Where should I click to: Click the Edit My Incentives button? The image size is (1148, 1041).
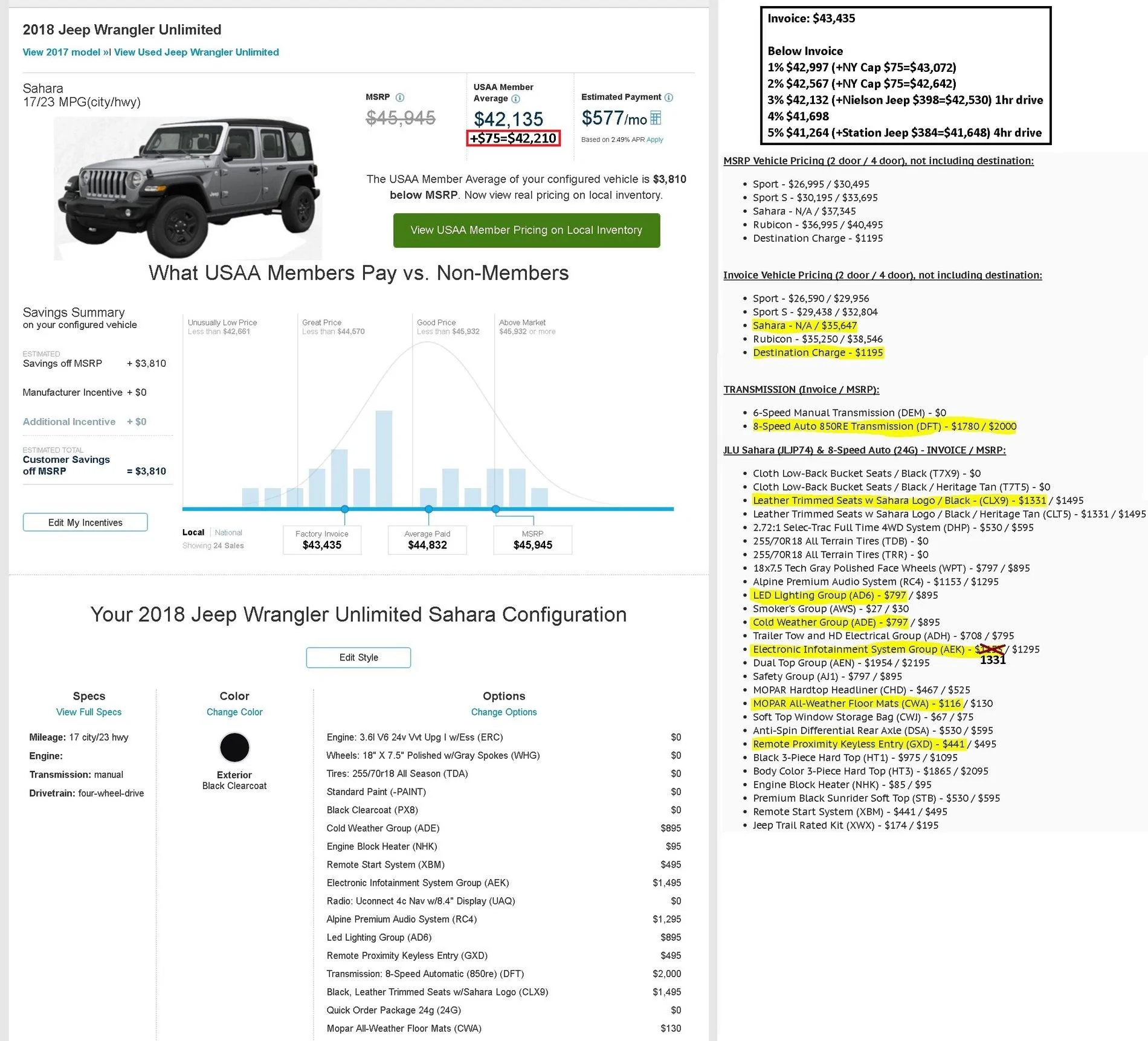[x=85, y=523]
